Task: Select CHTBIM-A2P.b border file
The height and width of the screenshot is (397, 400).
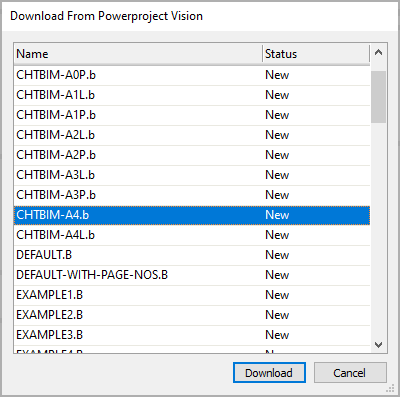Action: (x=192, y=155)
